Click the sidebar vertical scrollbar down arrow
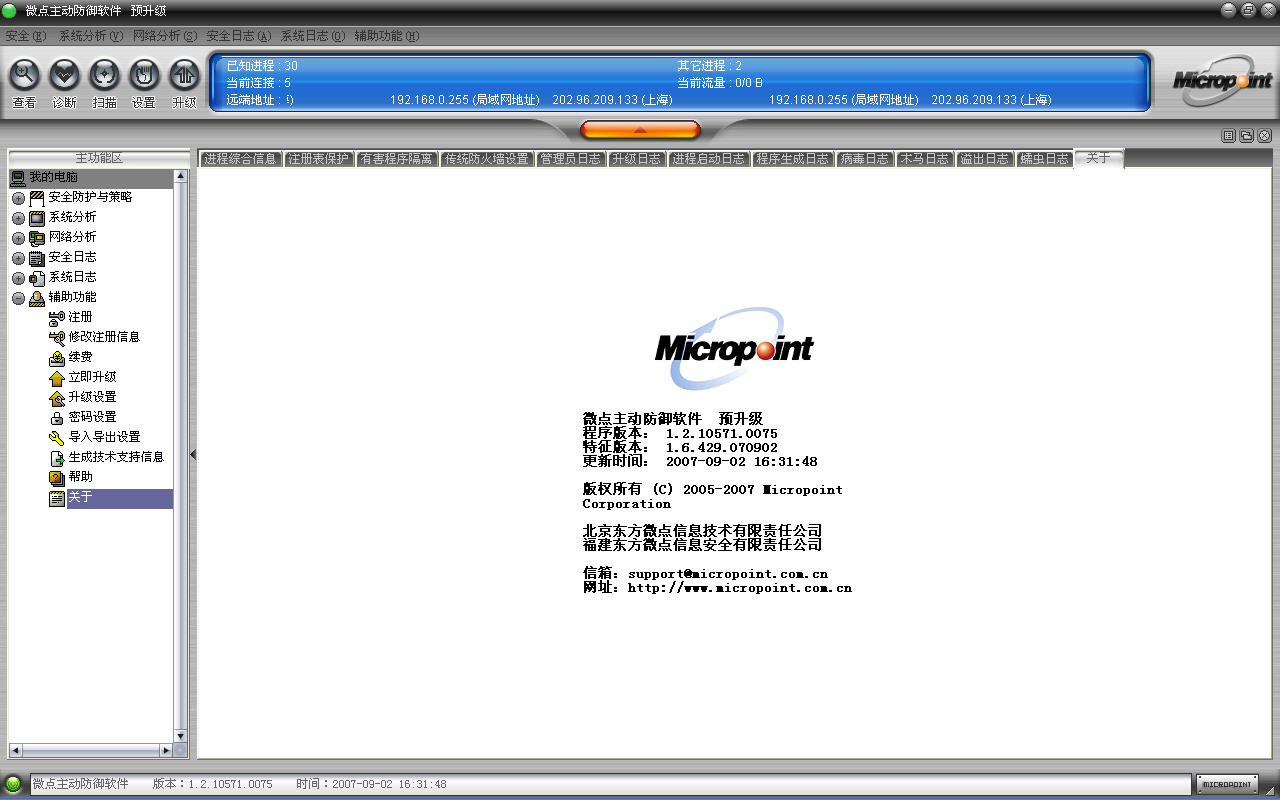This screenshot has height=800, width=1280. coord(181,736)
